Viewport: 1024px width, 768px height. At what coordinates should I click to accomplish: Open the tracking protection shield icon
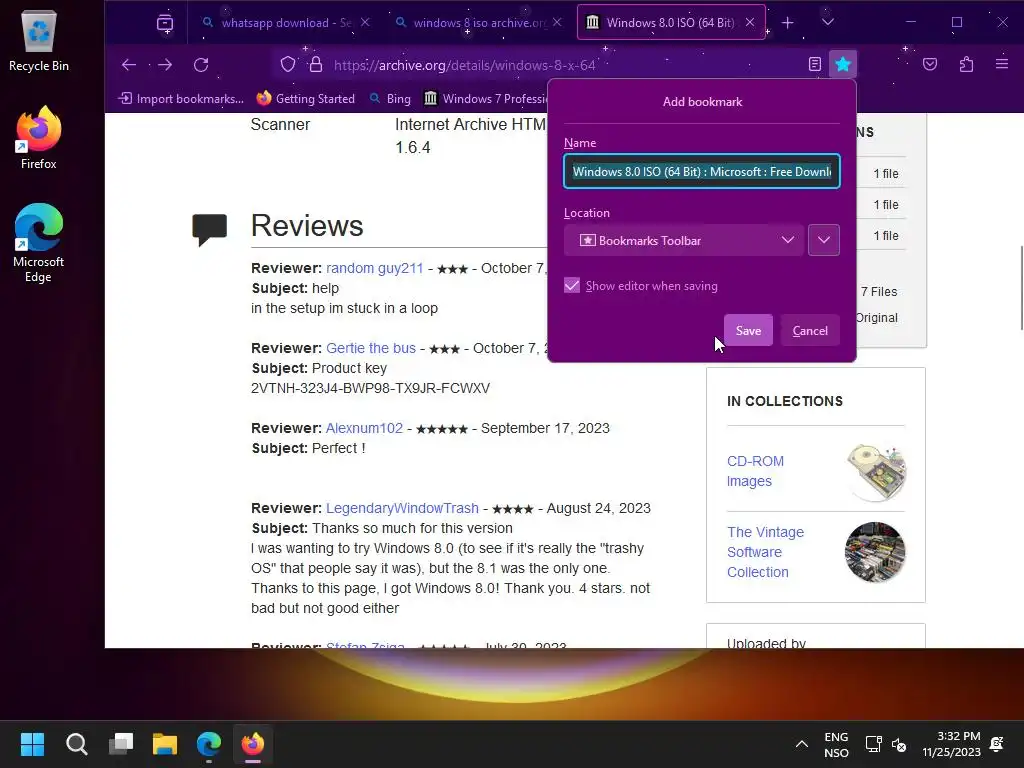click(288, 65)
